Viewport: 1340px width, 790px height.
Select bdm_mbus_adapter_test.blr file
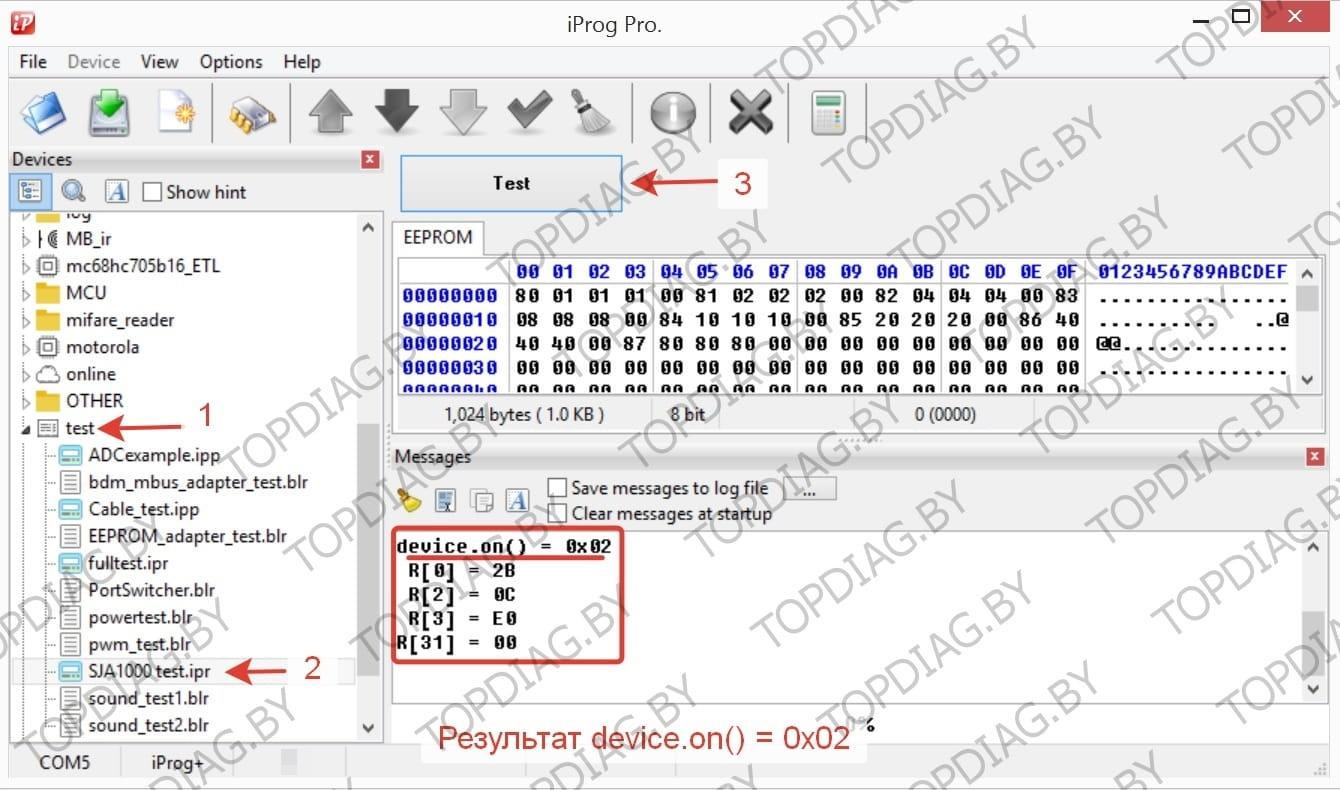point(198,482)
